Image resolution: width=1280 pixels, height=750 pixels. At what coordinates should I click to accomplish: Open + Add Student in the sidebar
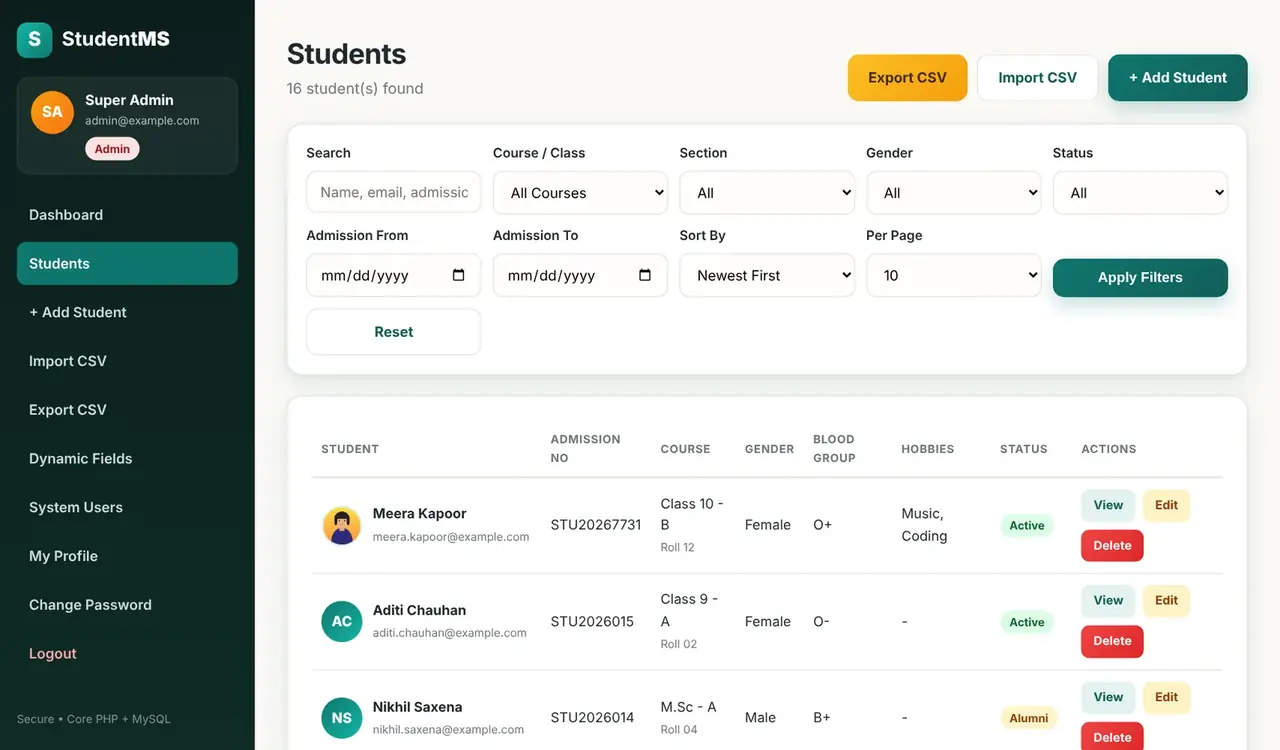click(x=127, y=312)
